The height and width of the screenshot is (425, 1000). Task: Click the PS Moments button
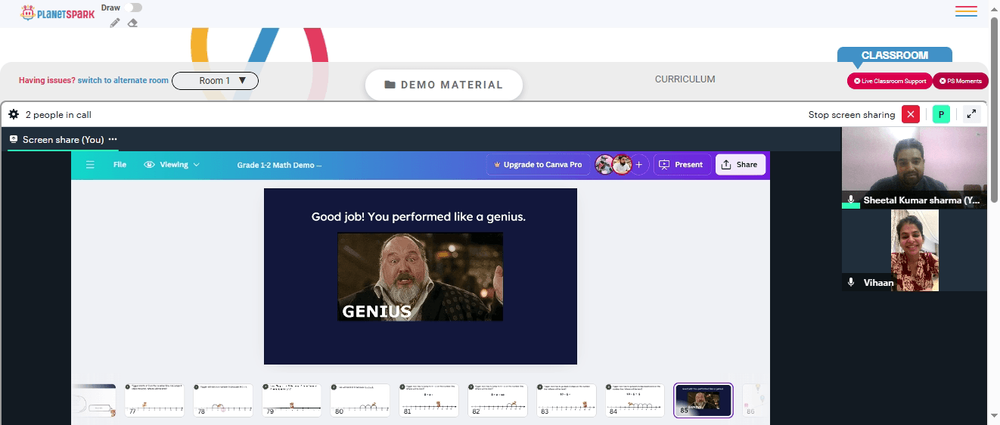pos(960,81)
